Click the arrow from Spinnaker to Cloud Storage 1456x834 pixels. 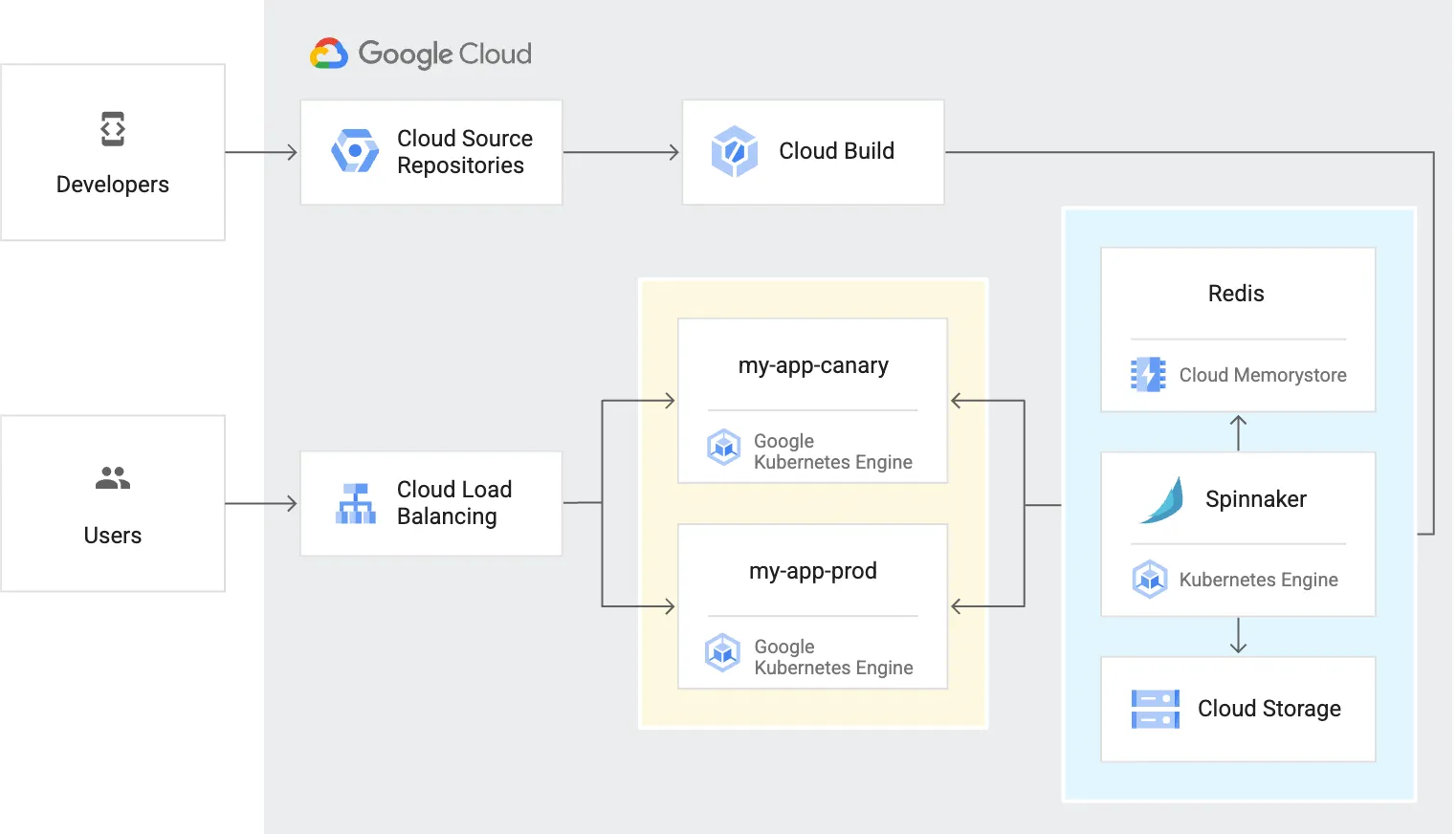[x=1238, y=636]
